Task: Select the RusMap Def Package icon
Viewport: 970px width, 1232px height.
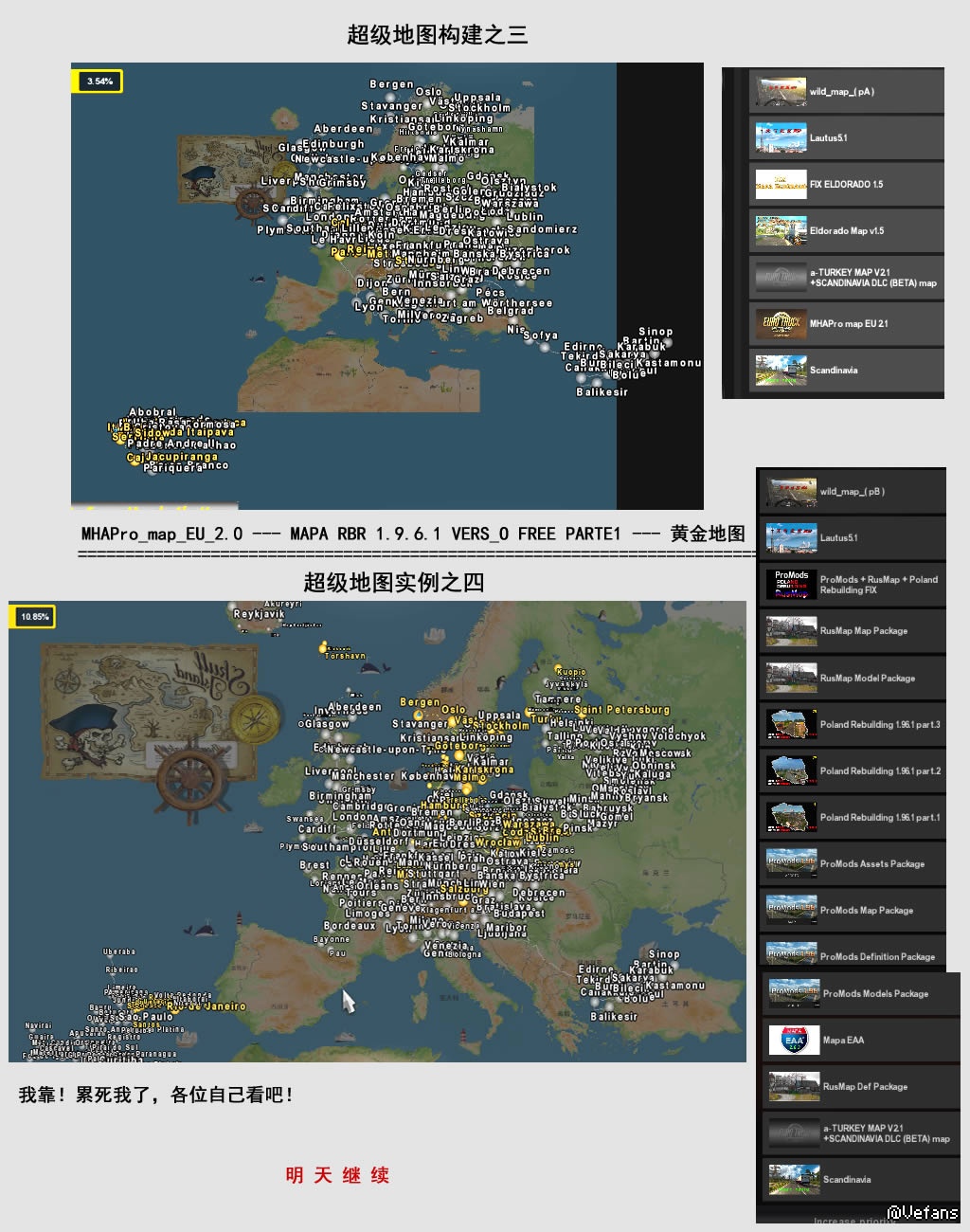Action: pos(794,1086)
